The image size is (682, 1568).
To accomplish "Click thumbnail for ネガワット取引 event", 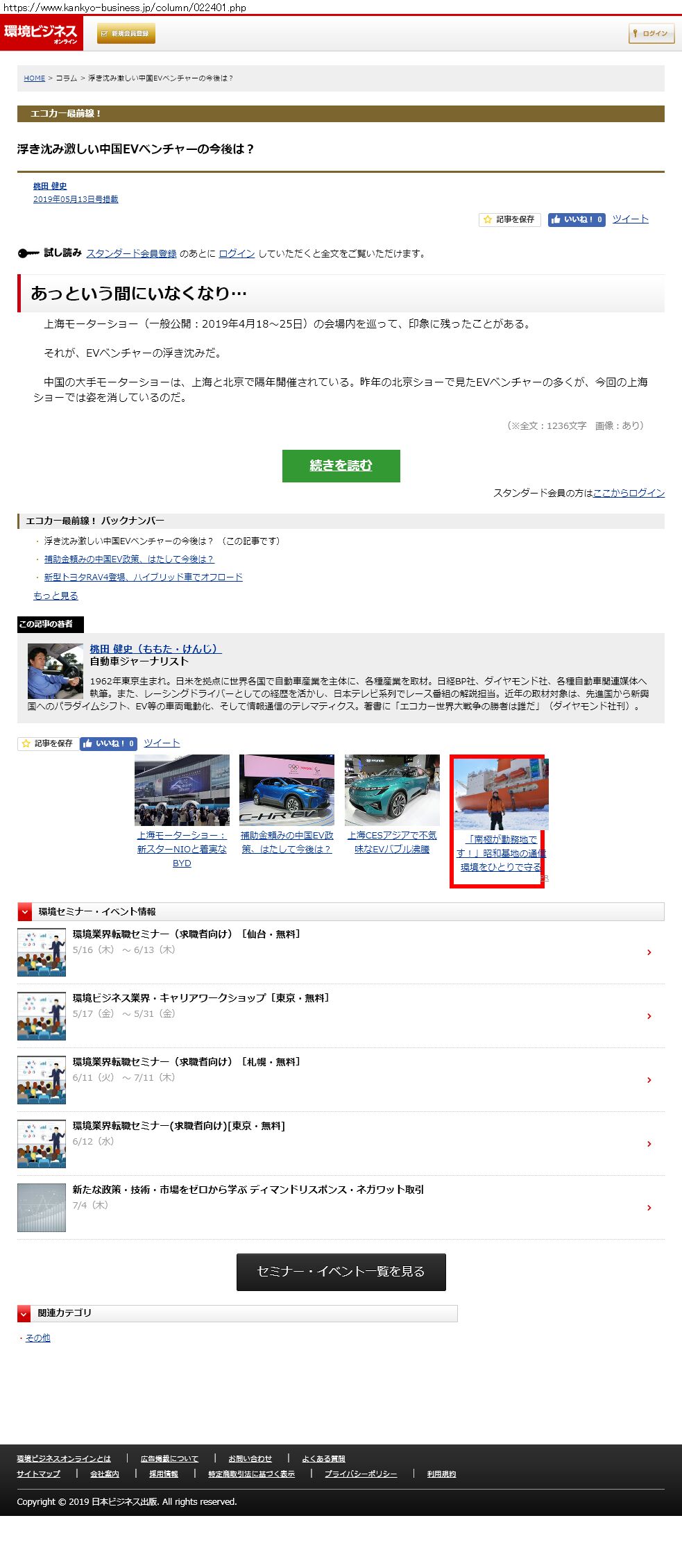I will [x=42, y=1208].
